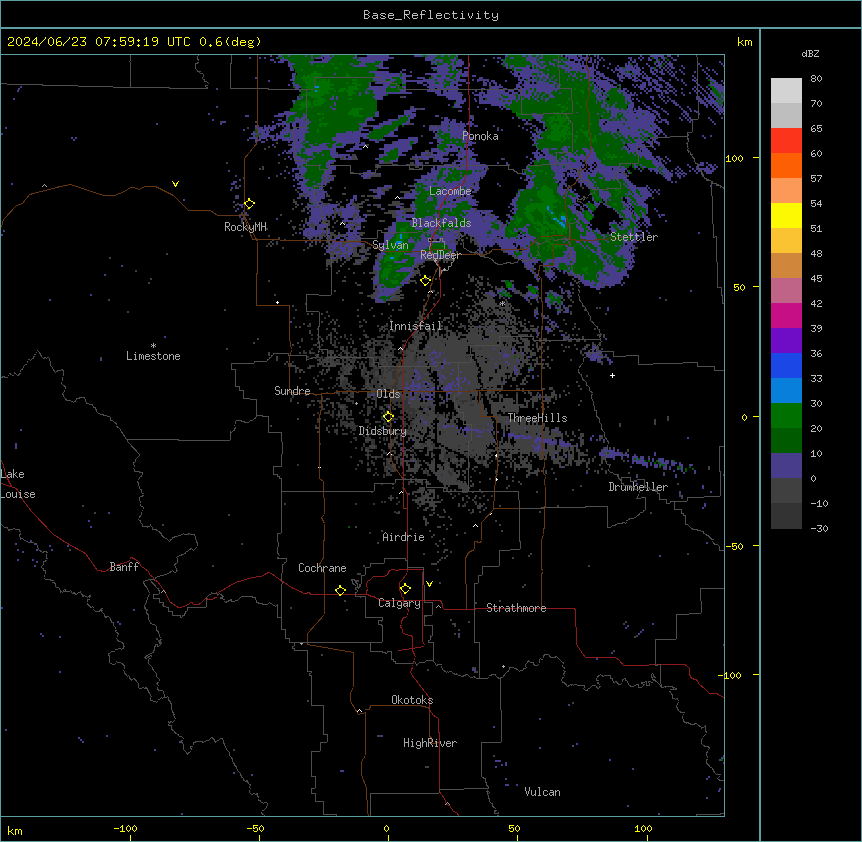The image size is (862, 842).
Task: Click the dBZ legend heading
Action: (810, 53)
